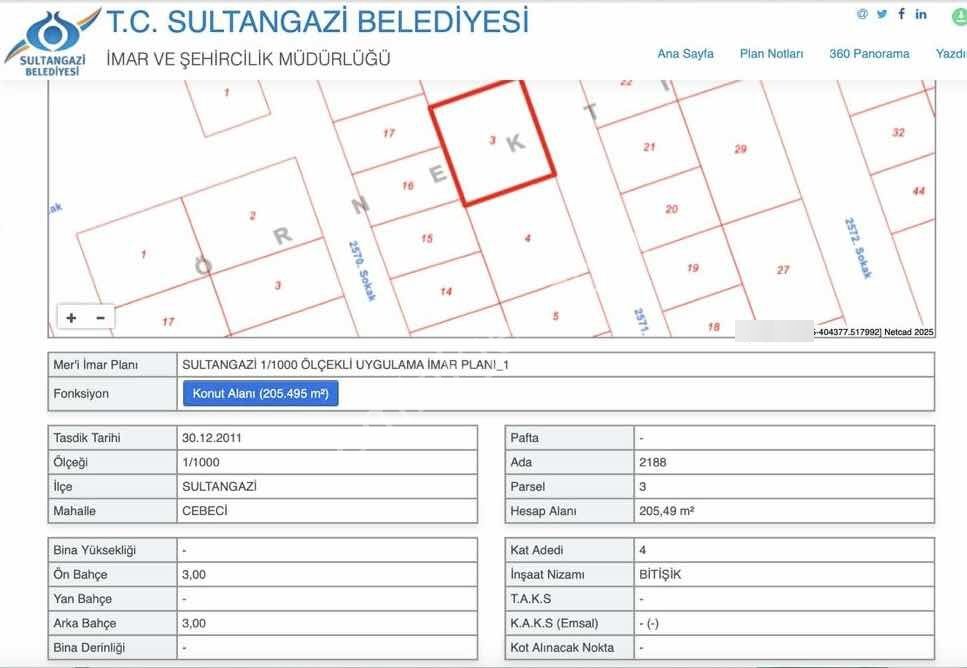Zoom in the map with plus button
This screenshot has height=668, width=967.
72,318
